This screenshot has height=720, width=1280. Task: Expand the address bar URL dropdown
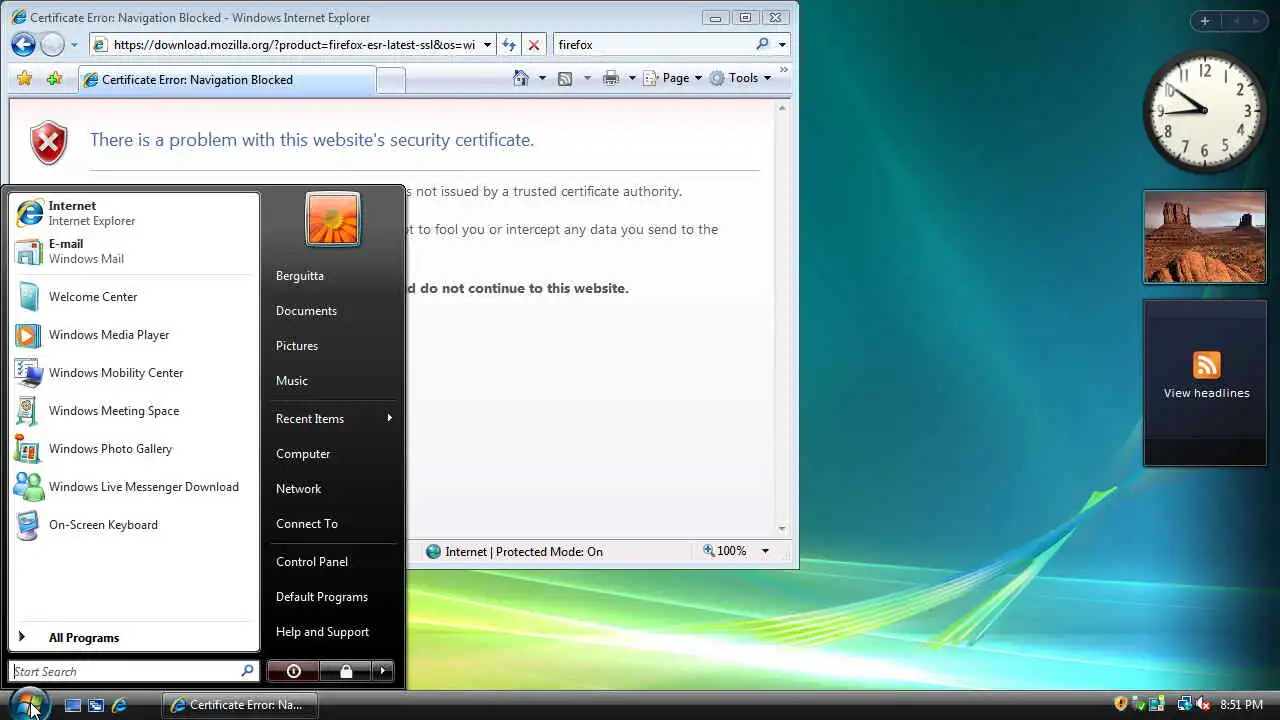pos(487,44)
